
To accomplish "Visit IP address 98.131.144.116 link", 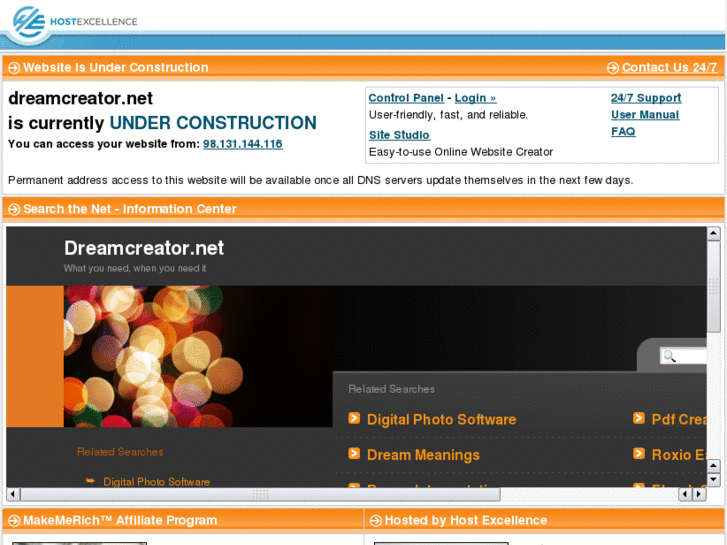I will click(242, 144).
